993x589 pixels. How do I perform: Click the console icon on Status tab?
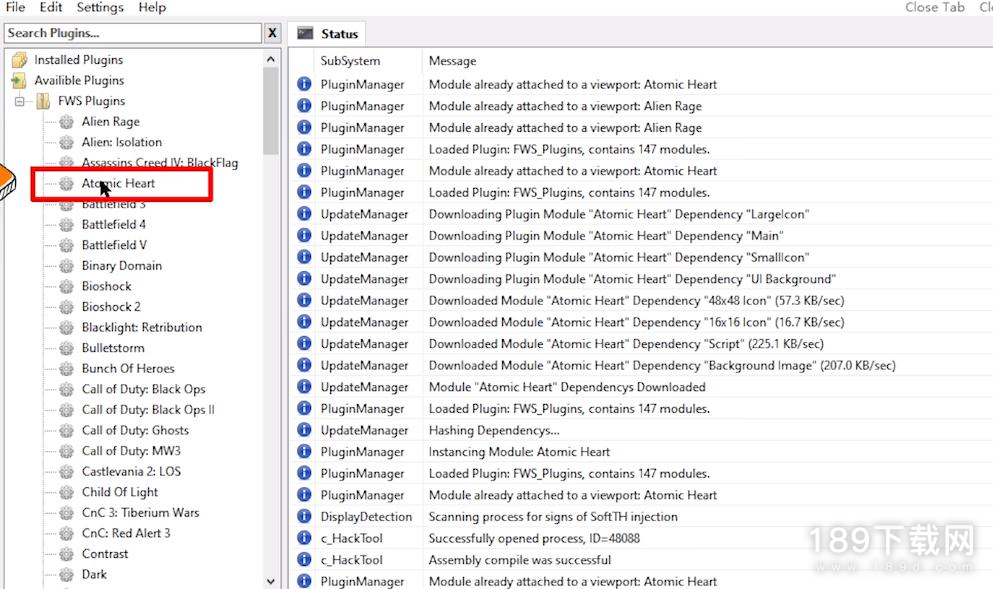click(305, 33)
